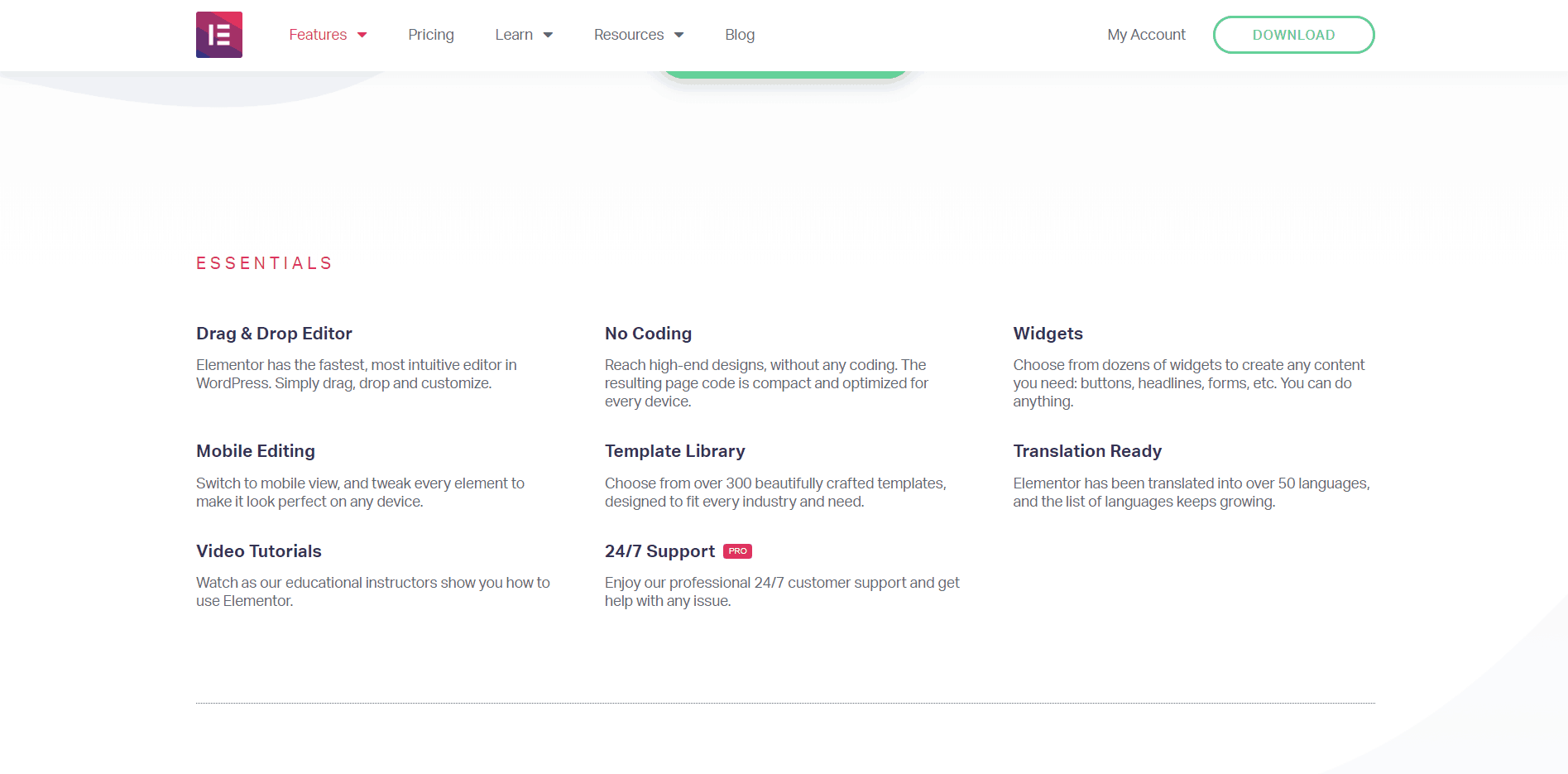
Task: Click the 'translated into over 50 languages' text
Action: (x=1192, y=493)
